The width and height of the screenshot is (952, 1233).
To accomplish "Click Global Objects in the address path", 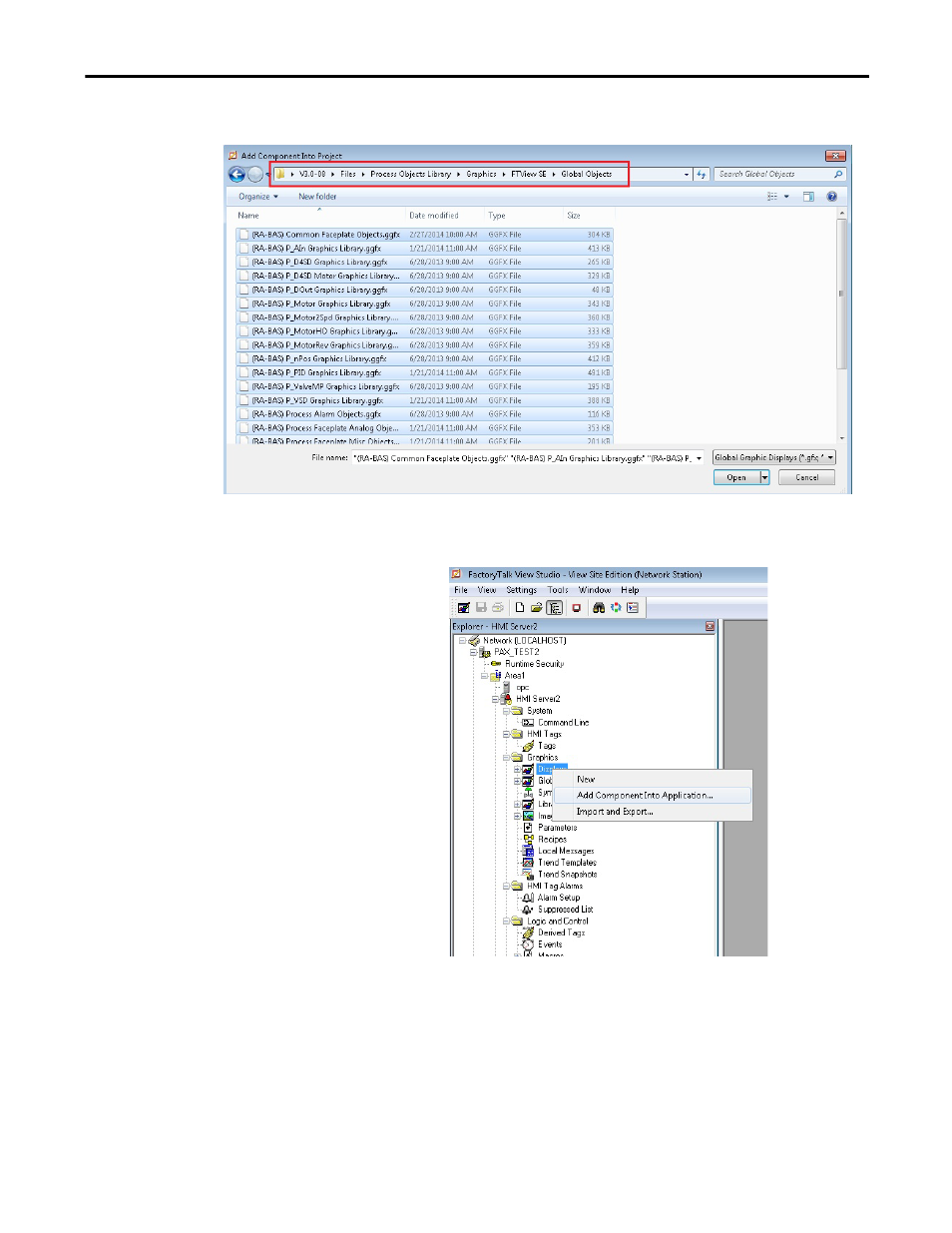I will [x=586, y=175].
